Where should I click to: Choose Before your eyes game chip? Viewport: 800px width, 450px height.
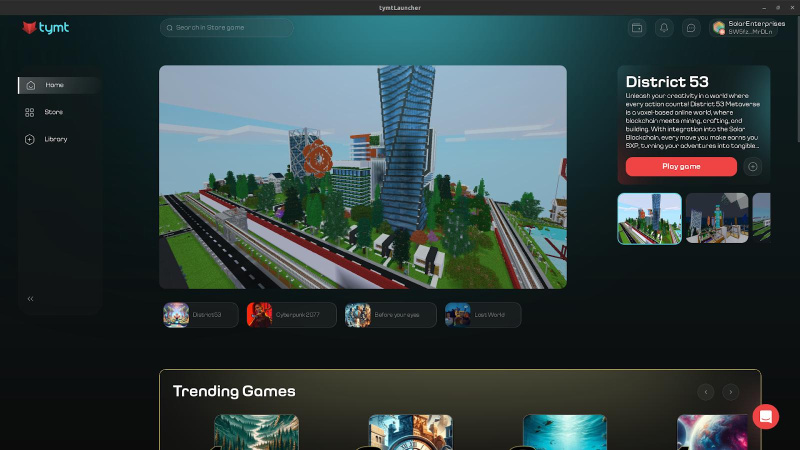(390, 315)
